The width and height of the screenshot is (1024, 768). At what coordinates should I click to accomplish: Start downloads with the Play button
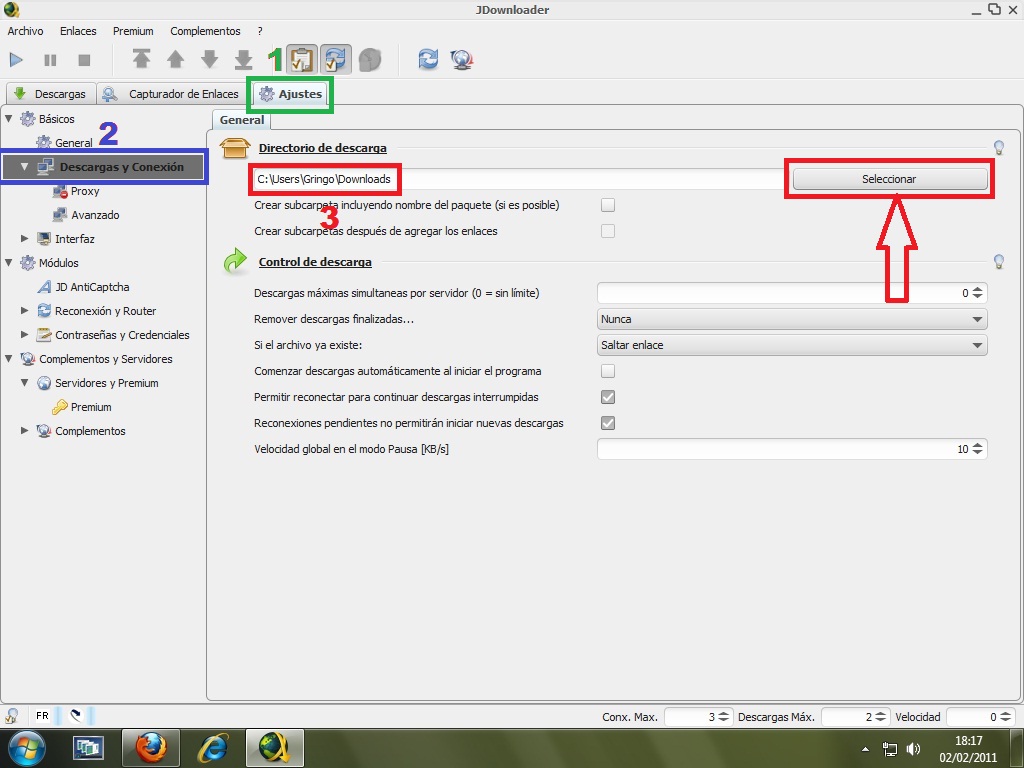point(16,60)
